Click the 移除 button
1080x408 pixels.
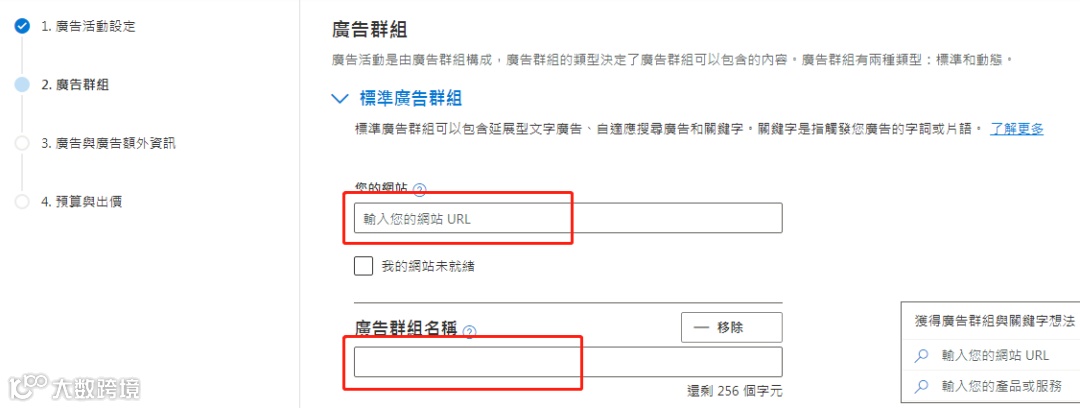click(731, 327)
